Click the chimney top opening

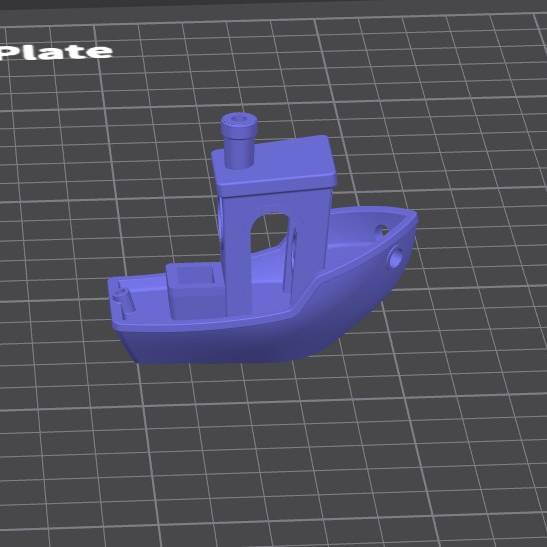point(239,121)
